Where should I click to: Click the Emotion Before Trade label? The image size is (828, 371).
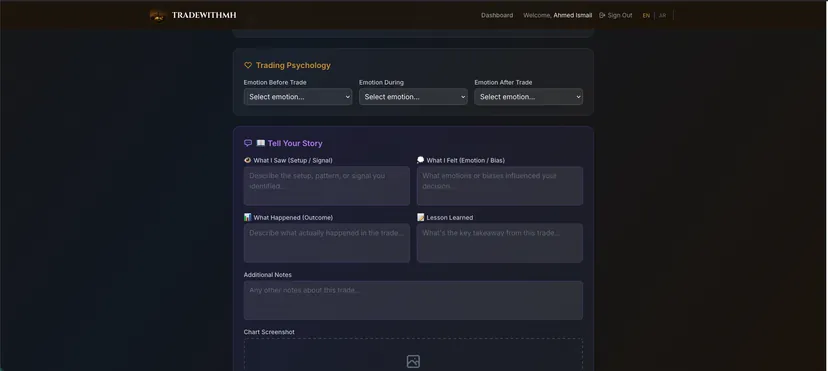275,82
